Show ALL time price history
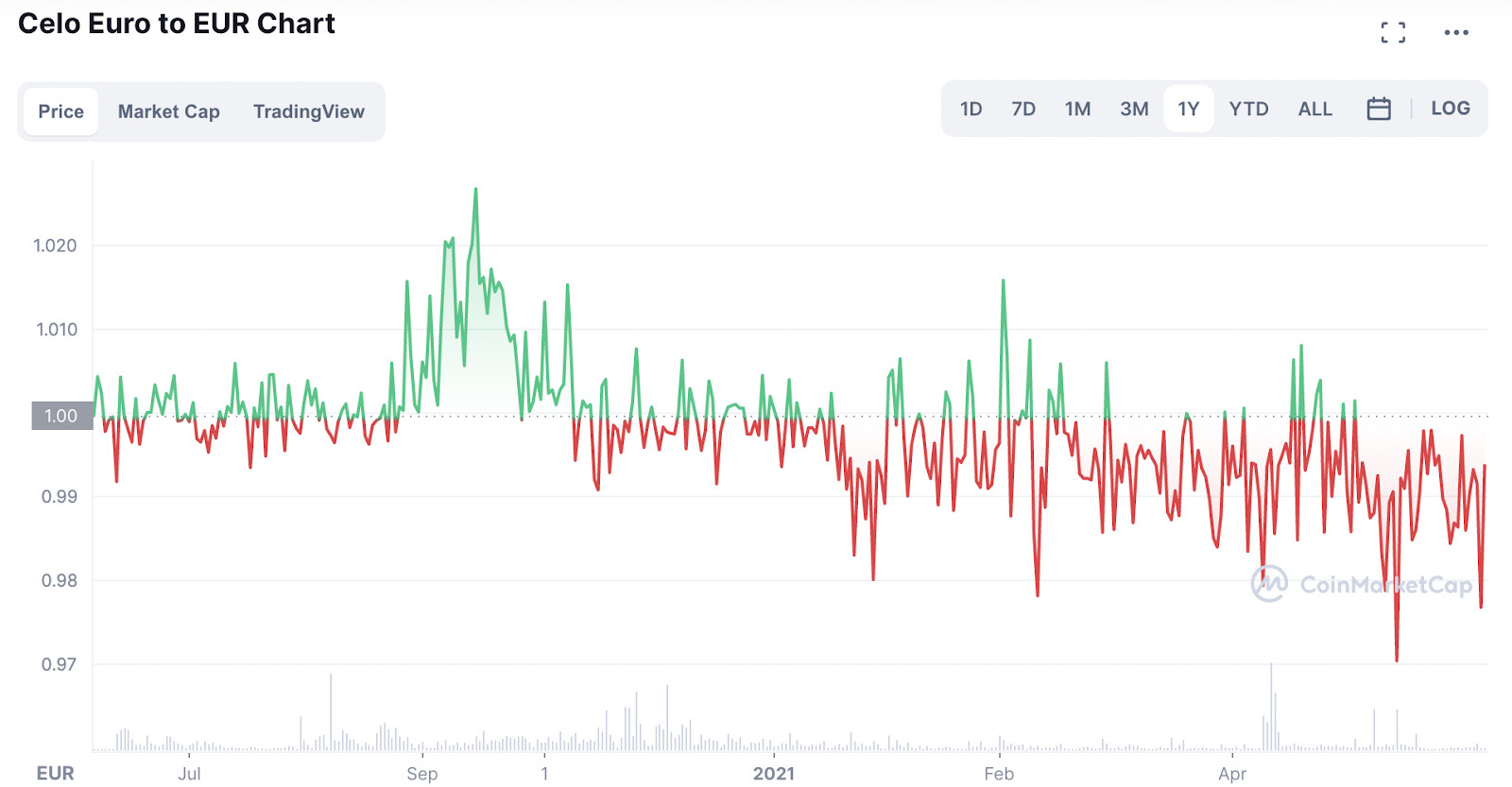The height and width of the screenshot is (787, 1512). pyautogui.click(x=1314, y=109)
